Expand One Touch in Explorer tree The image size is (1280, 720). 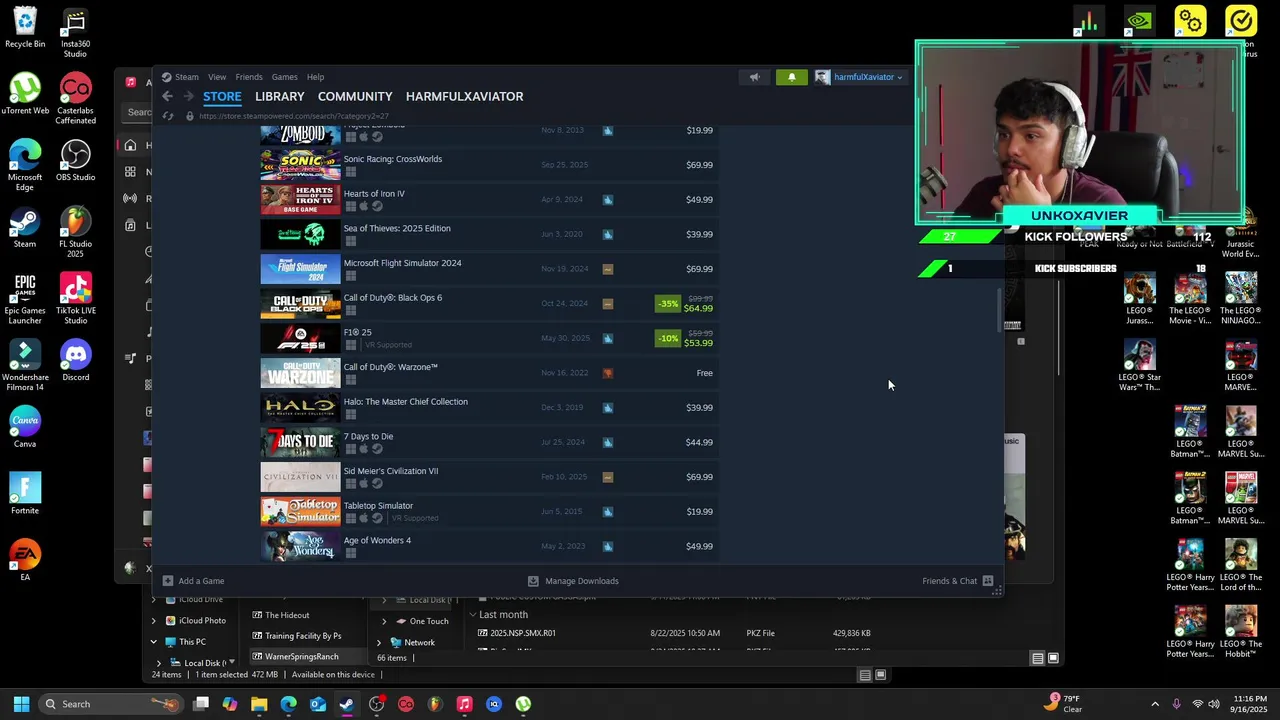[384, 621]
